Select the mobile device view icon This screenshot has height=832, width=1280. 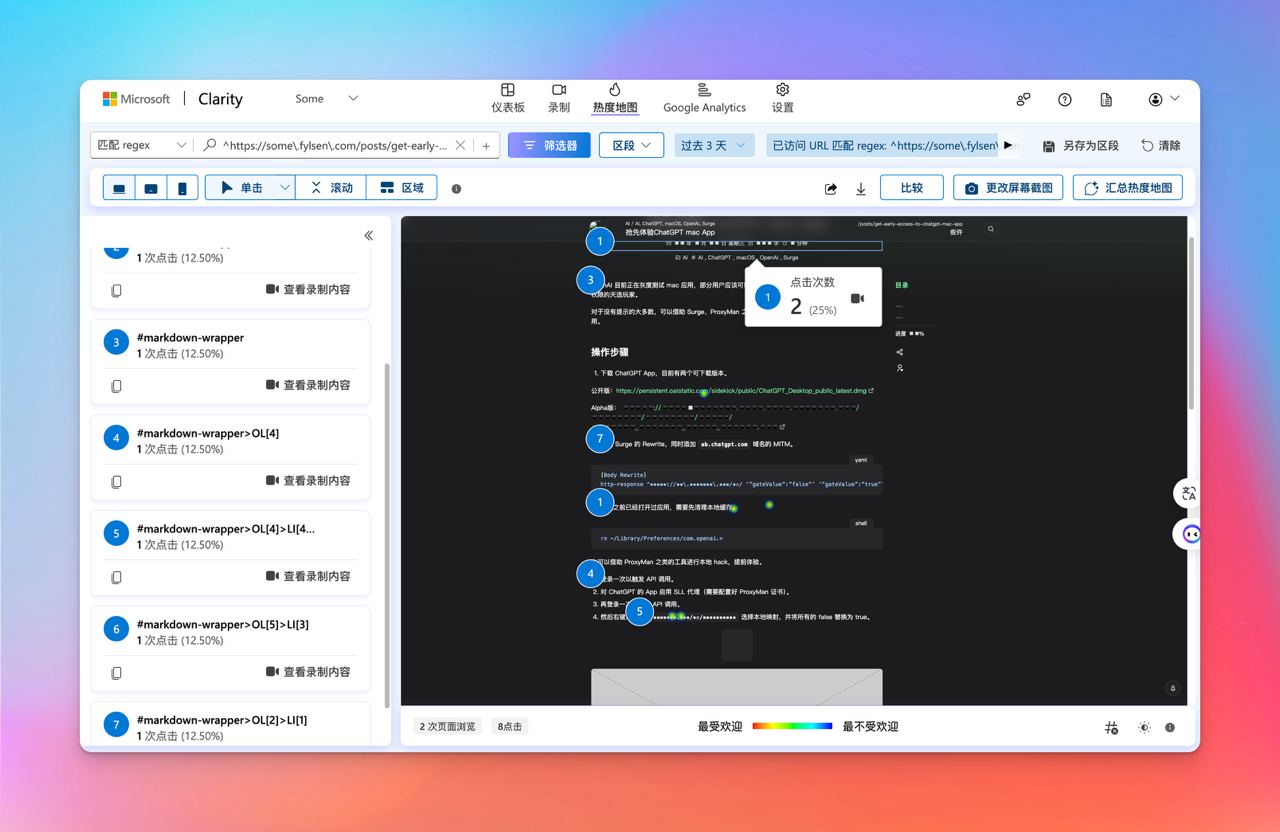pos(181,188)
